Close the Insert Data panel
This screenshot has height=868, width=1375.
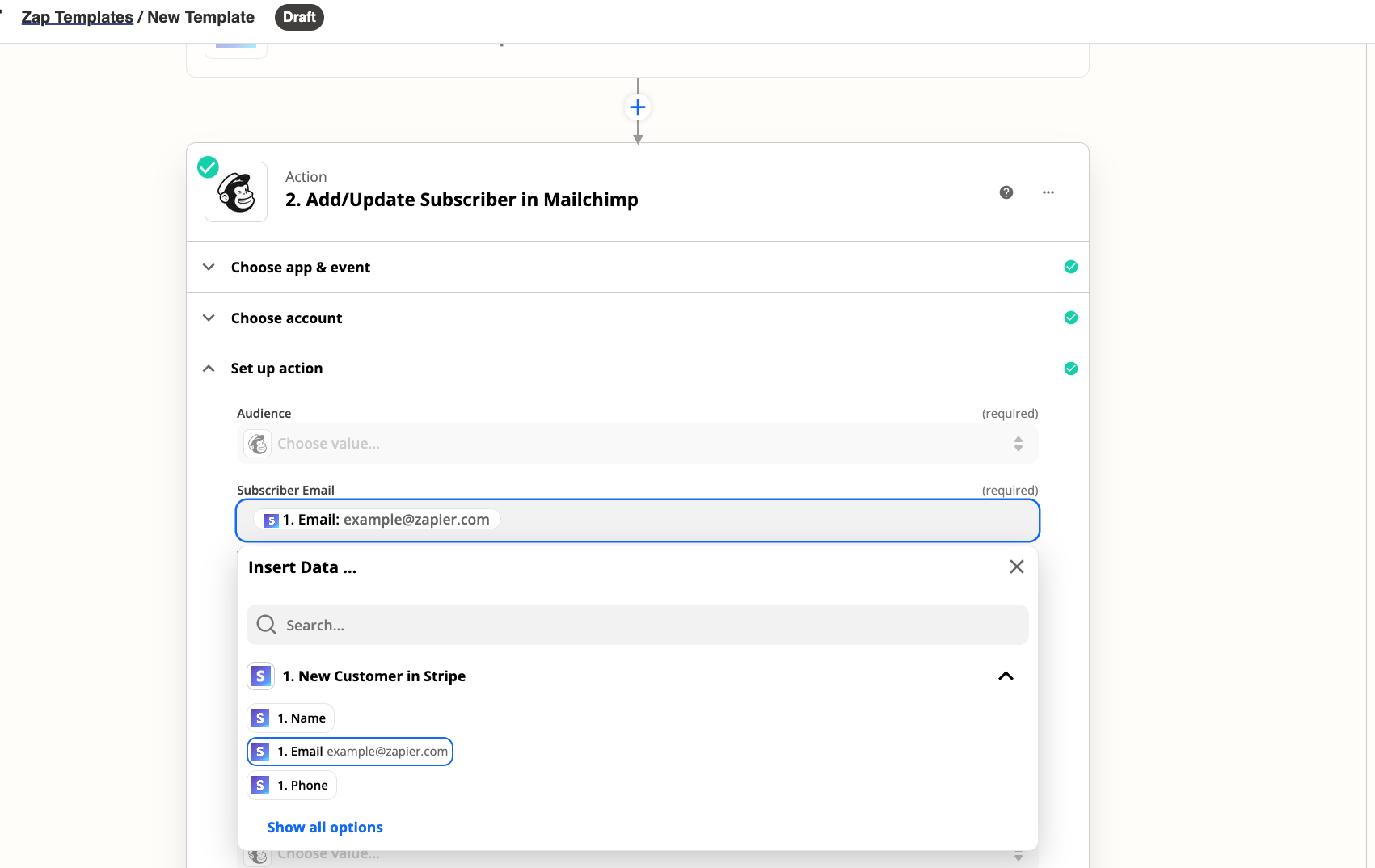point(1017,567)
